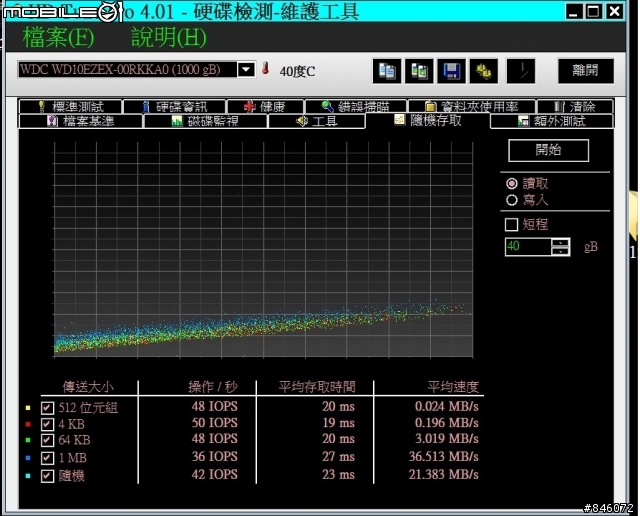Image resolution: width=640 pixels, height=516 pixels.
Task: Uncheck the 隨機 random checkbox
Action: pos(47,476)
